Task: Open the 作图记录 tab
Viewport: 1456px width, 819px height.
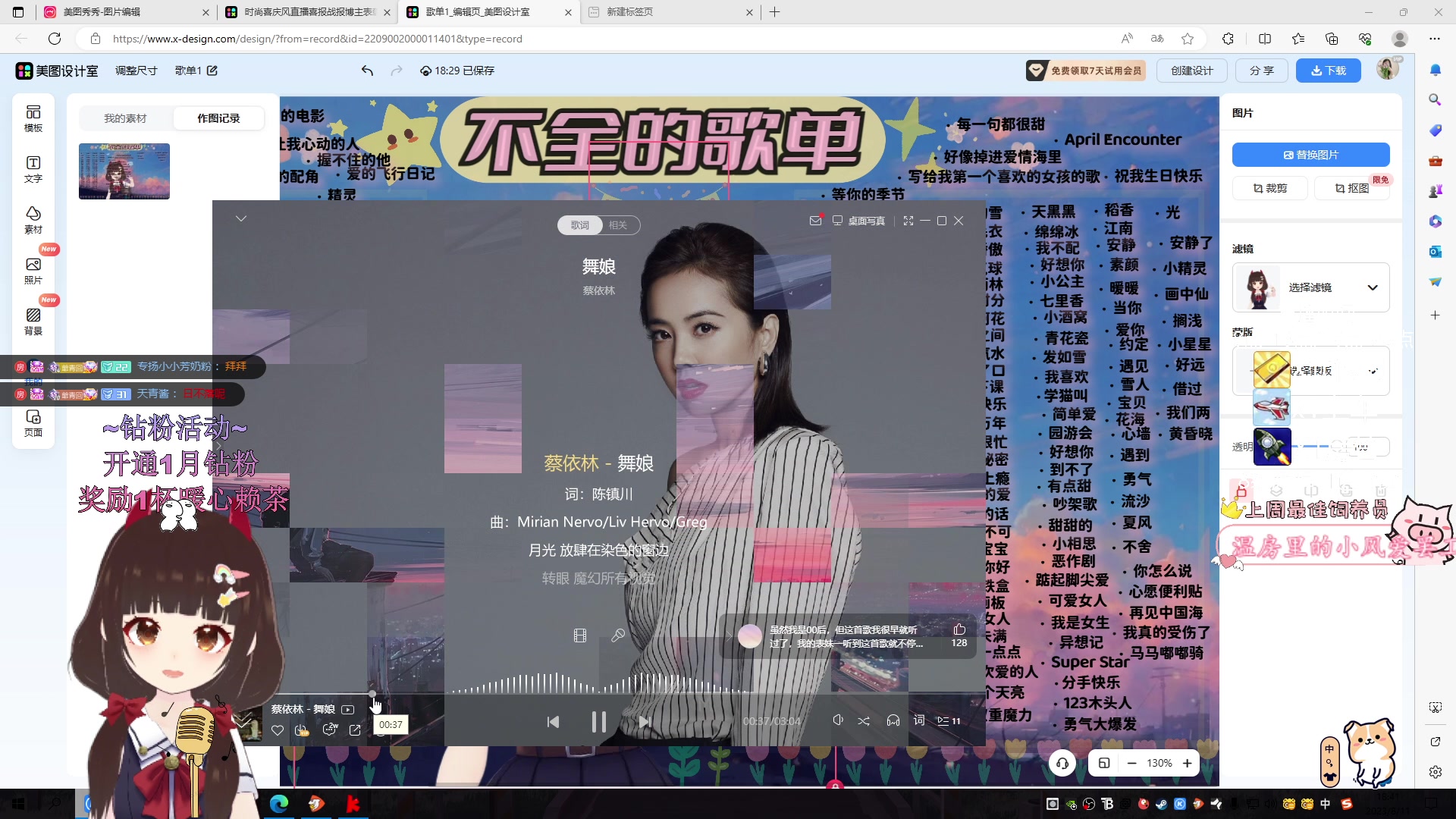Action: 218,118
